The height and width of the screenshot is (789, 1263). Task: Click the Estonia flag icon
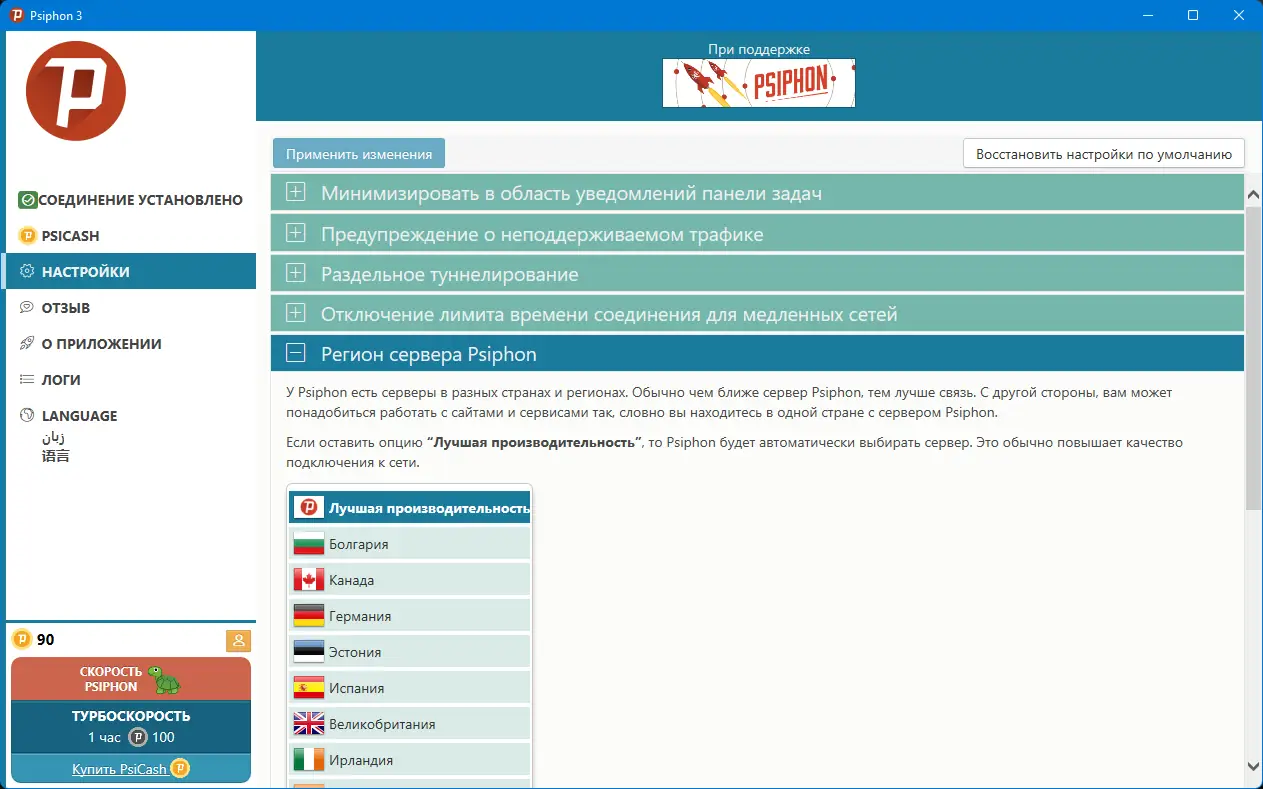(x=309, y=652)
